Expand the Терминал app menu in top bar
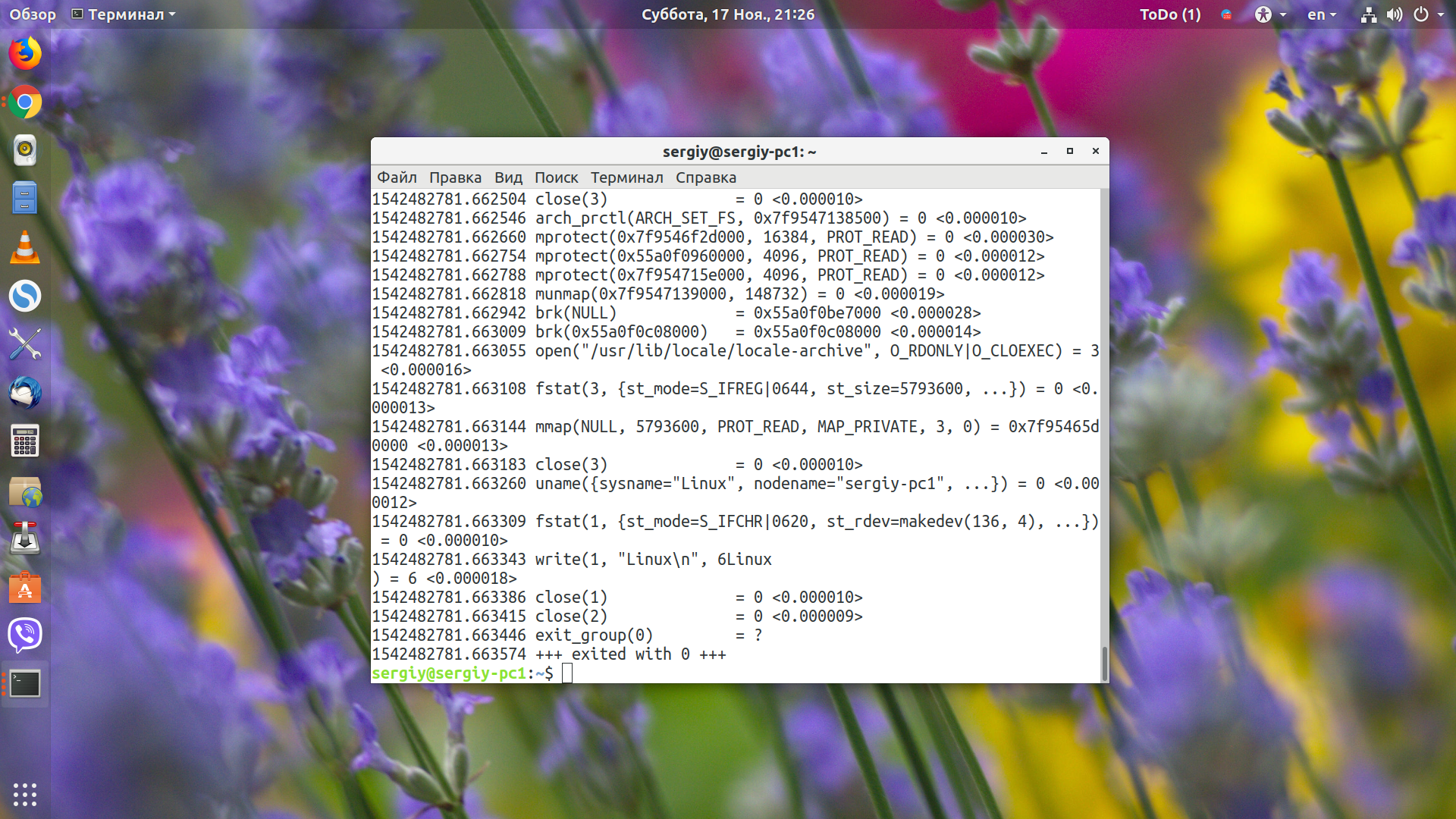1456x819 pixels. tap(124, 14)
